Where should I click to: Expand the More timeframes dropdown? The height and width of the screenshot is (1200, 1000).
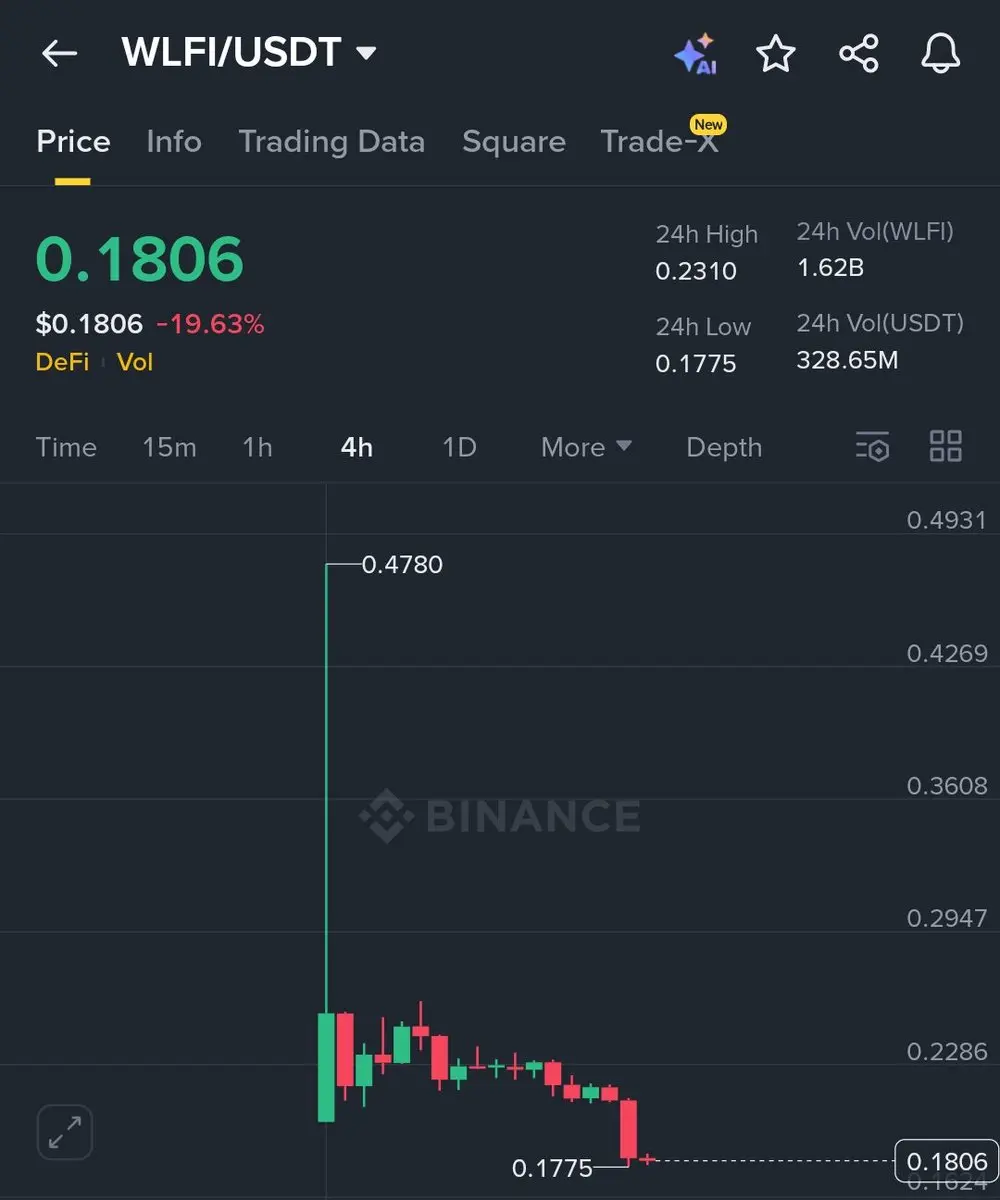coord(586,447)
